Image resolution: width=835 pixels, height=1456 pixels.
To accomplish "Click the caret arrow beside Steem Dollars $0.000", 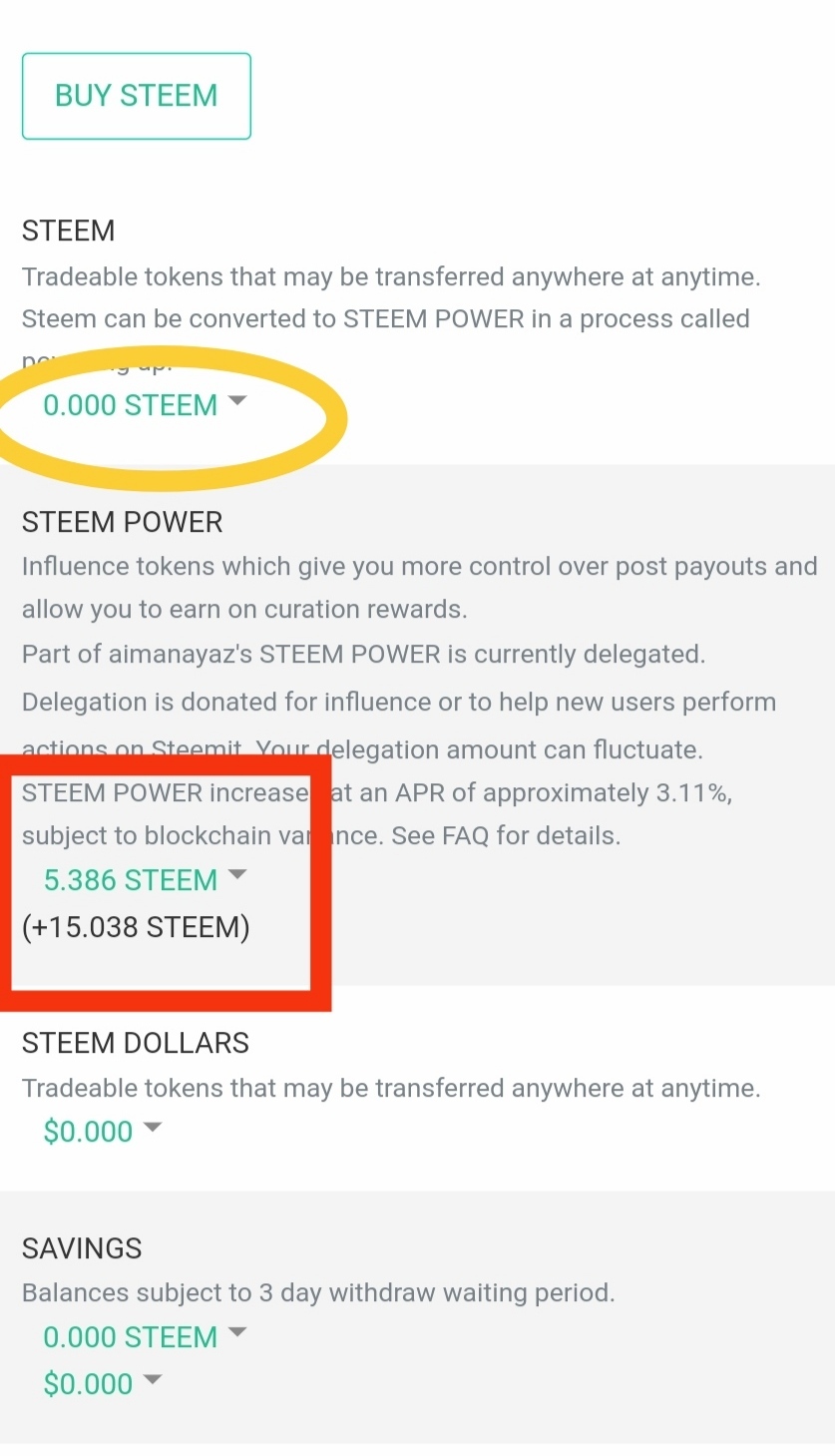I will point(153,1127).
